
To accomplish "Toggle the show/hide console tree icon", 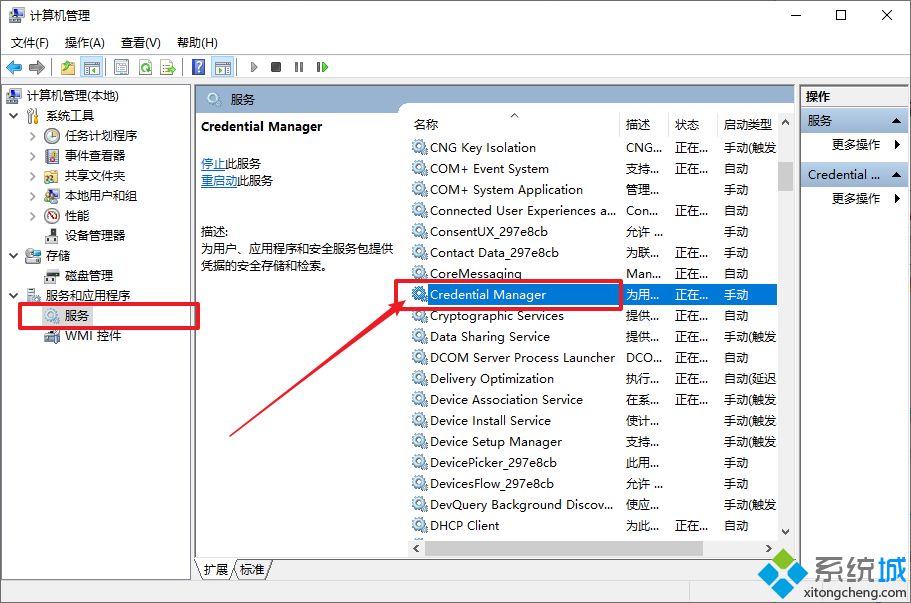I will [91, 67].
